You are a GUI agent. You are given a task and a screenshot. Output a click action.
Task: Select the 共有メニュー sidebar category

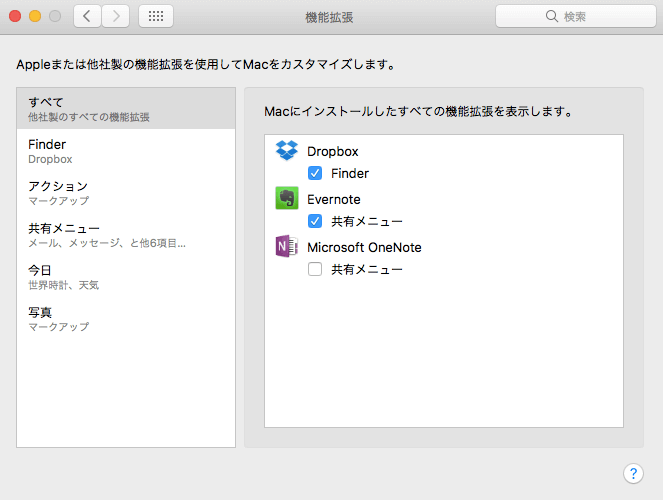[x=126, y=235]
